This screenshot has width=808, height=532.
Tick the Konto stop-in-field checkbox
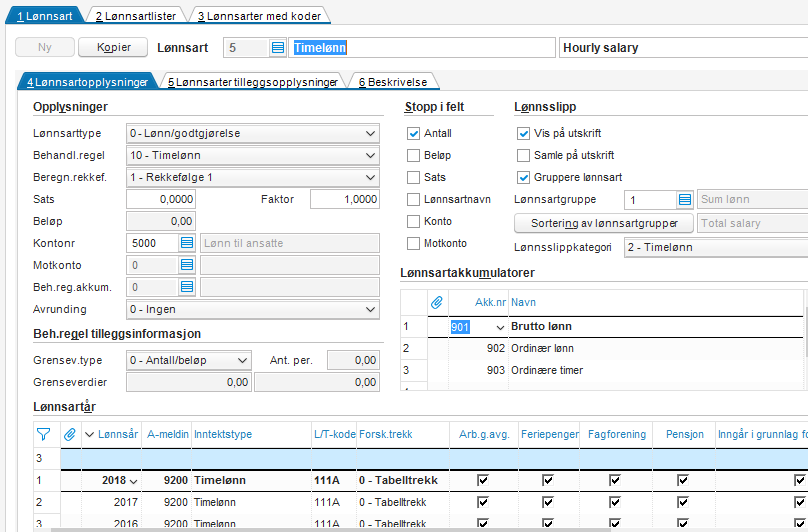[413, 222]
